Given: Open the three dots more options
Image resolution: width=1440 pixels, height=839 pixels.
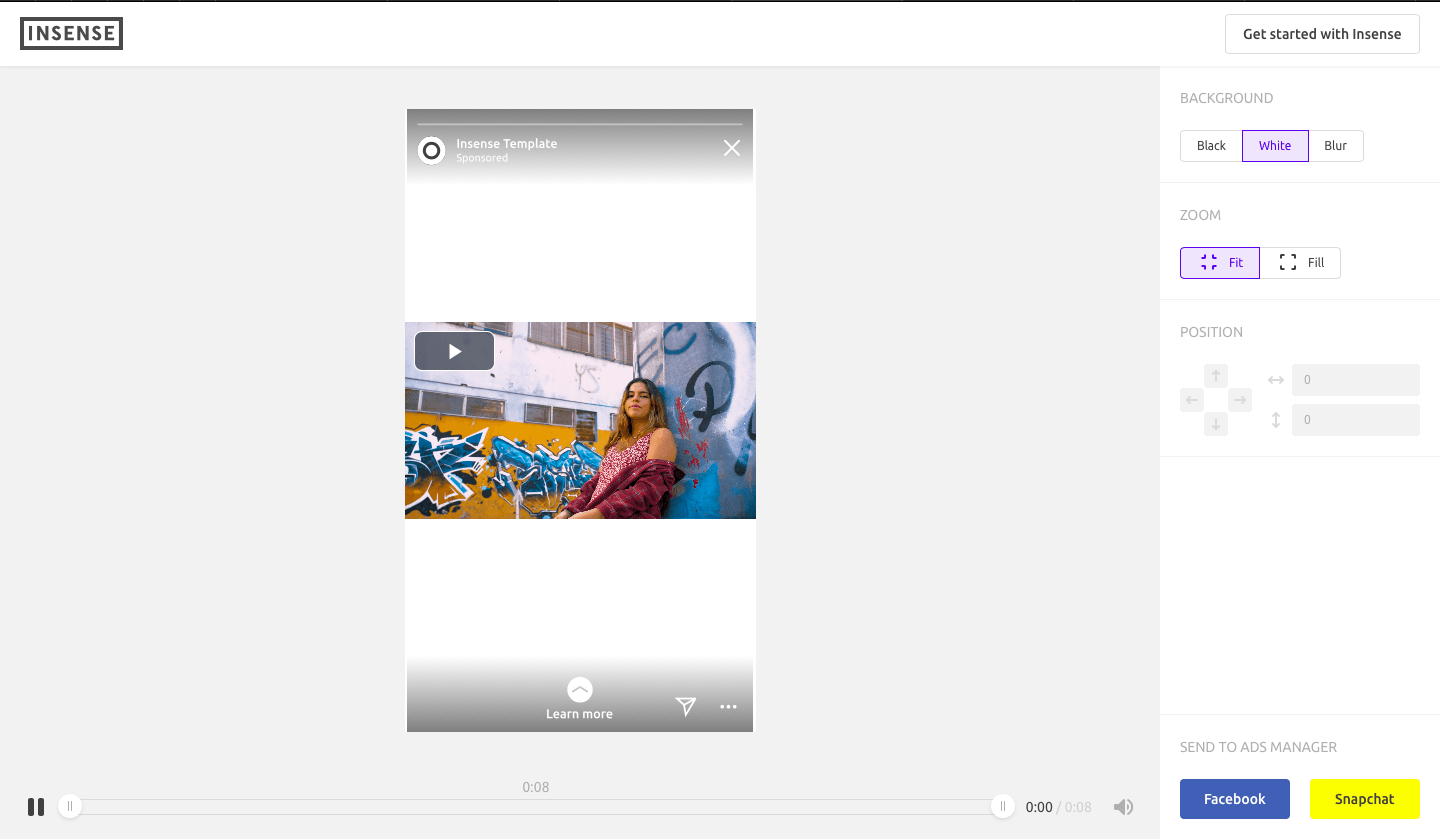Looking at the screenshot, I should tap(728, 707).
